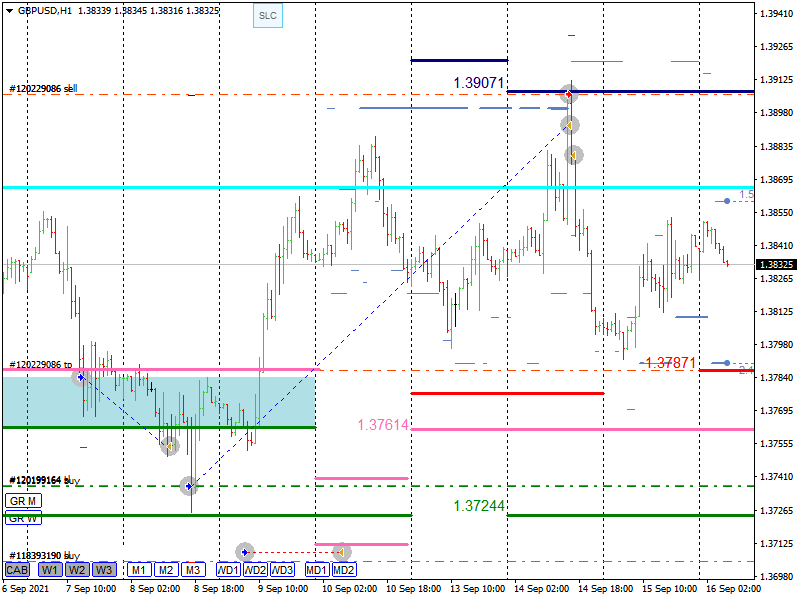Click the orange close arrow at the 8 Sep low
800x600 pixels.
171,446
